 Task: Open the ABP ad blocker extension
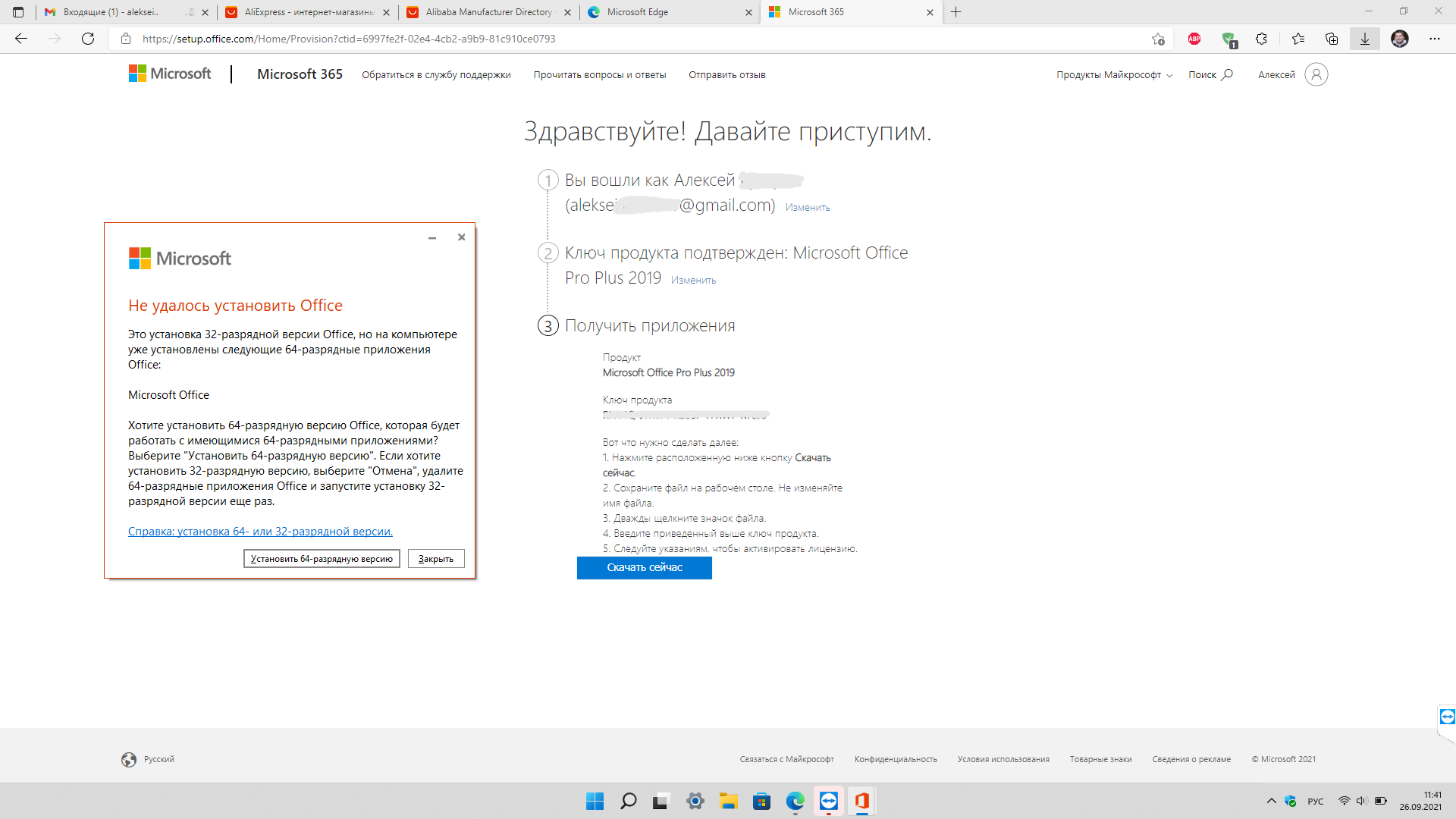1194,39
